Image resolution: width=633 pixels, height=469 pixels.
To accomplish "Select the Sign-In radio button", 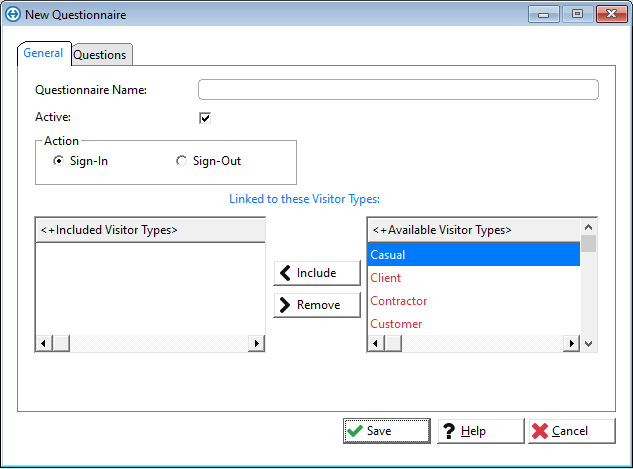I will point(59,161).
